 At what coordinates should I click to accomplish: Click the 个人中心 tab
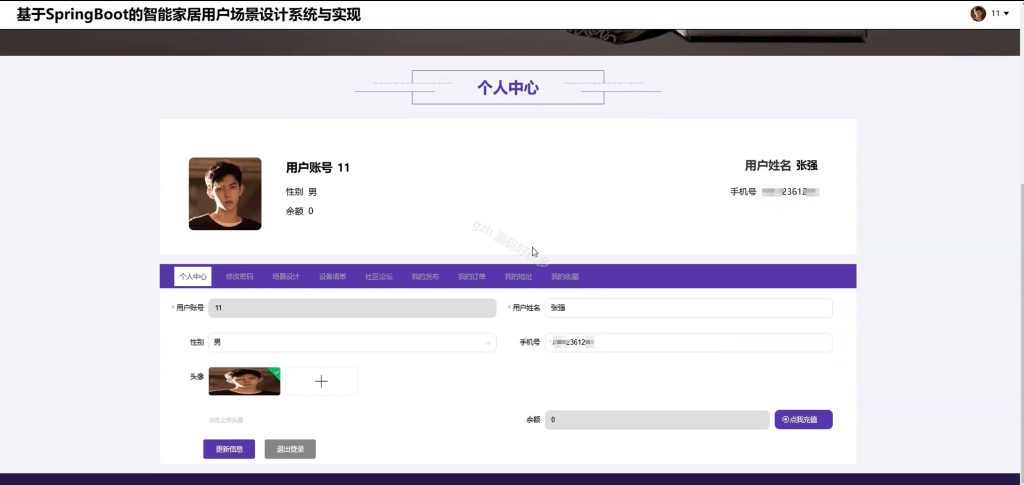point(193,277)
